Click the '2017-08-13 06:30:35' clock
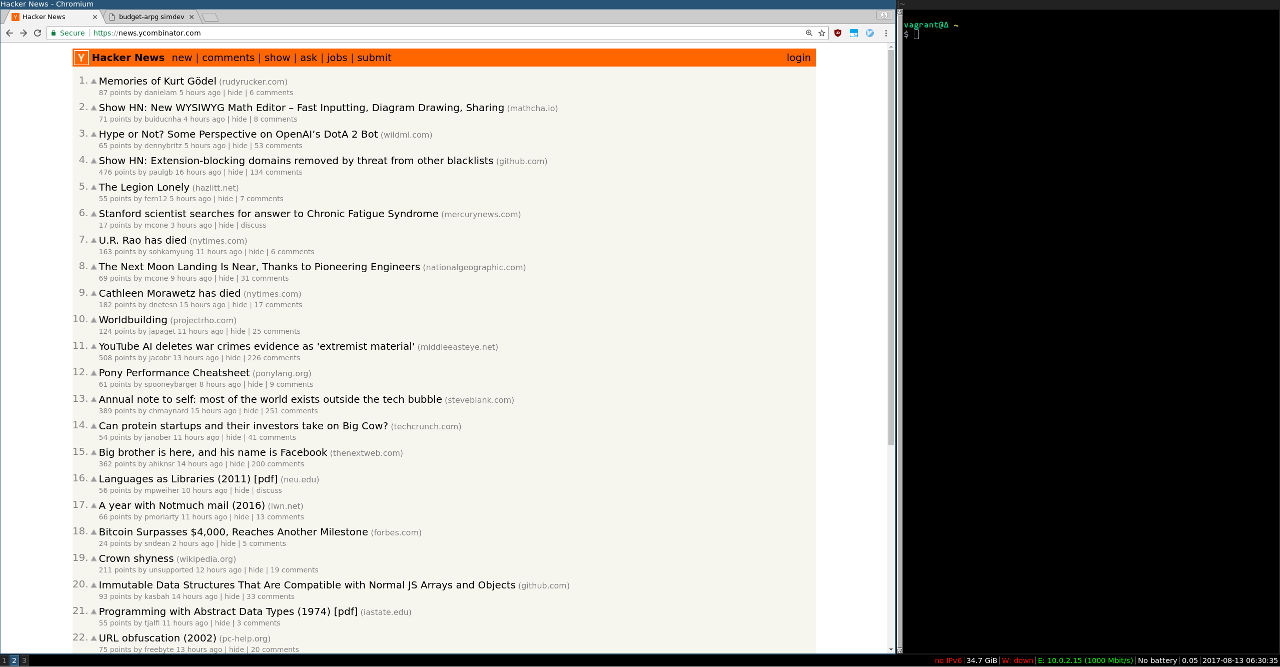1280x667 pixels. tap(1240, 661)
